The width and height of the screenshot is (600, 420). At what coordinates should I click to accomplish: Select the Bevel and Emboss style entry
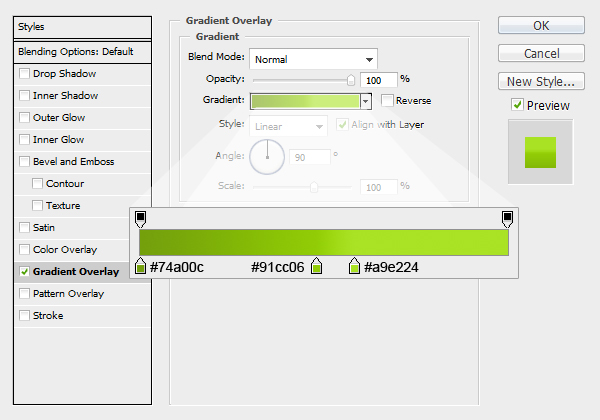pyautogui.click(x=73, y=161)
